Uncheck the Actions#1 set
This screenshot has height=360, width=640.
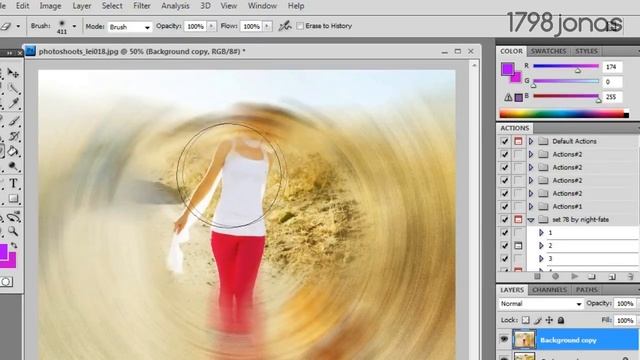pos(504,207)
